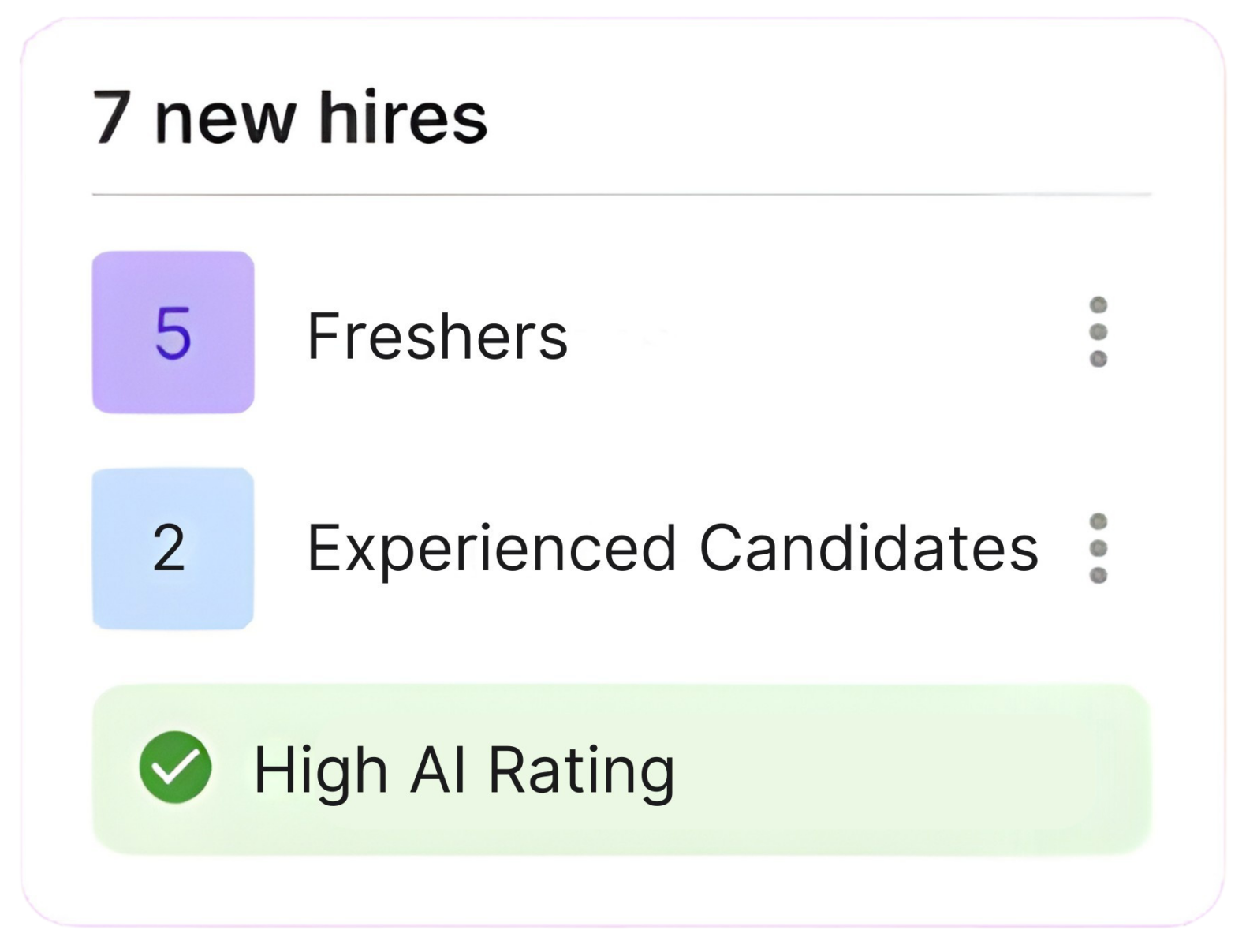Screen dimensions: 1246x952
Task: Click the divider line under the heading
Action: tap(621, 193)
